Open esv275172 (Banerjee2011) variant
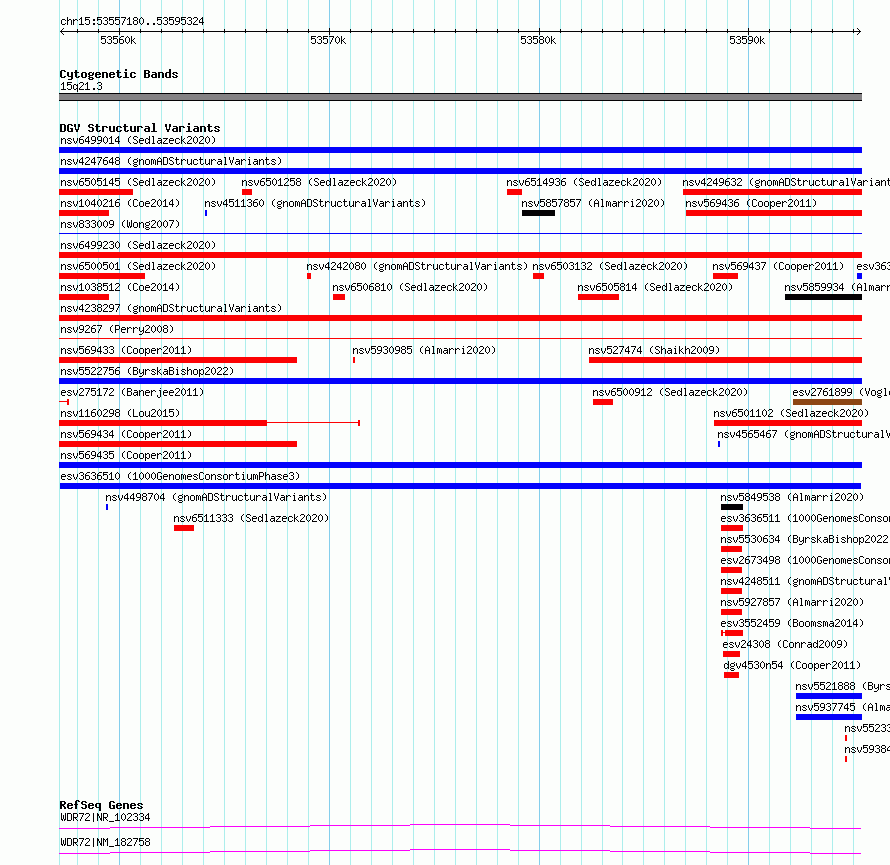 (132, 392)
